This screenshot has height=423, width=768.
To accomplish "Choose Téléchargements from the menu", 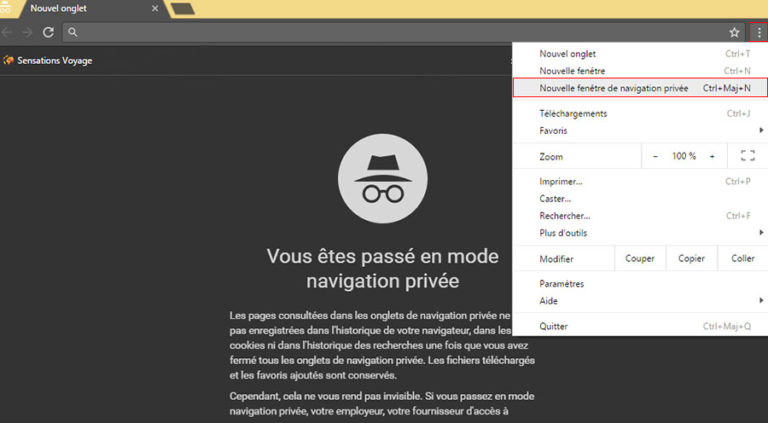I will pyautogui.click(x=573, y=114).
